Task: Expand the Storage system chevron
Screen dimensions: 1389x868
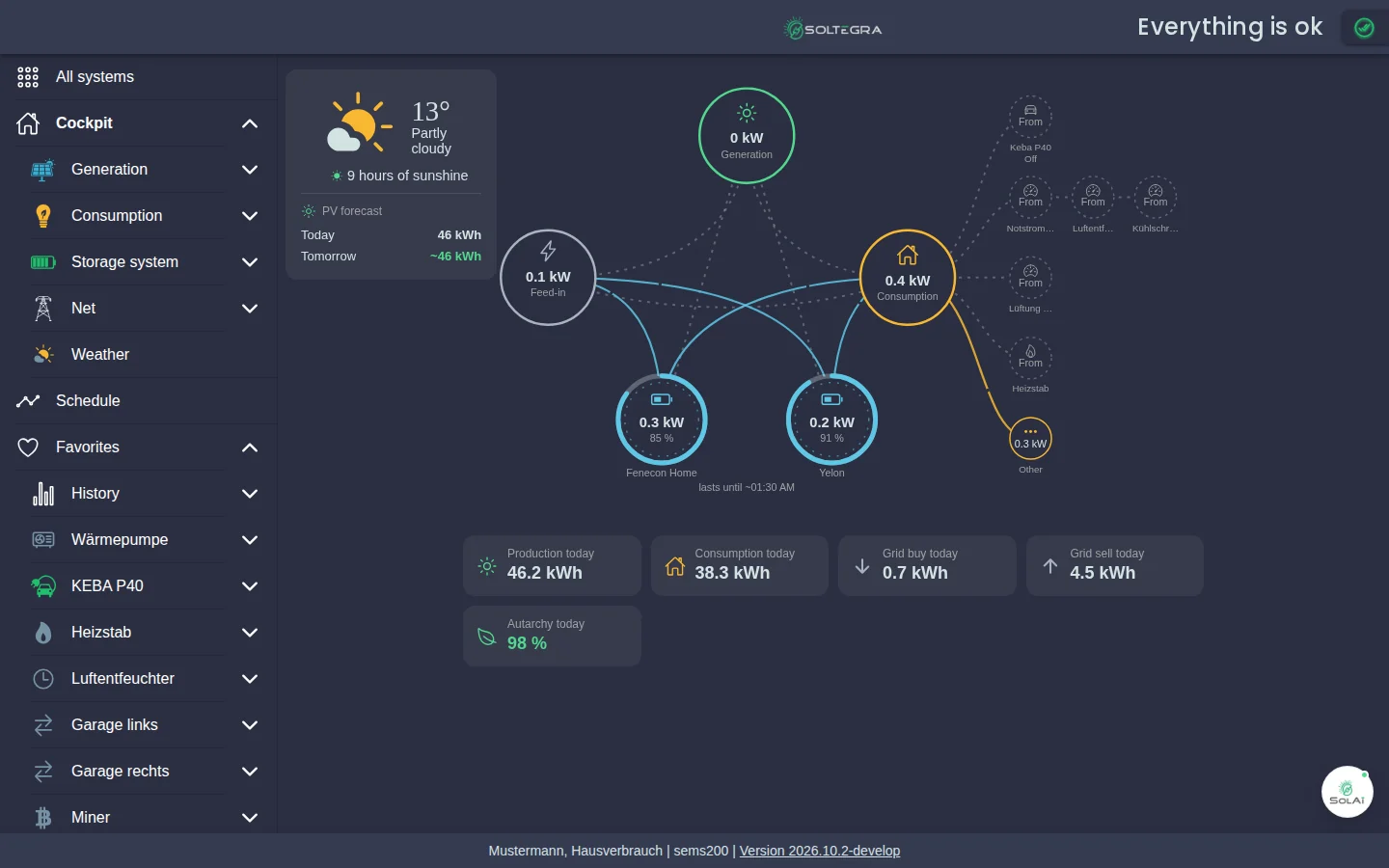Action: [250, 262]
